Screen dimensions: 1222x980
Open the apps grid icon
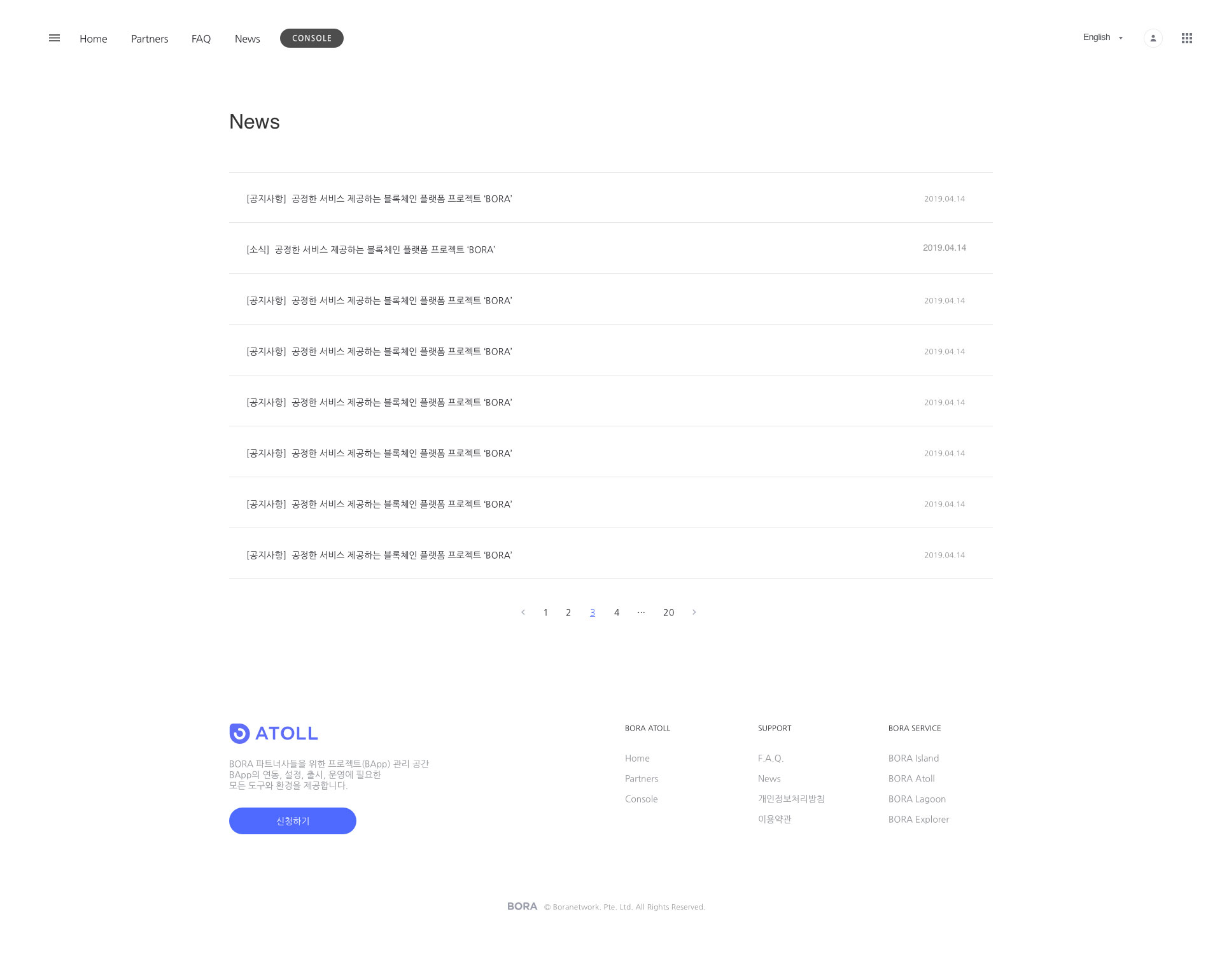tap(1186, 38)
